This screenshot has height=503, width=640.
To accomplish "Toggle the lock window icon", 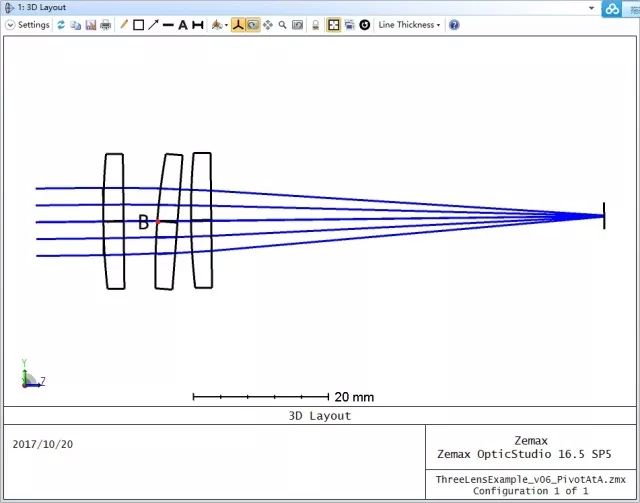I will (x=316, y=25).
